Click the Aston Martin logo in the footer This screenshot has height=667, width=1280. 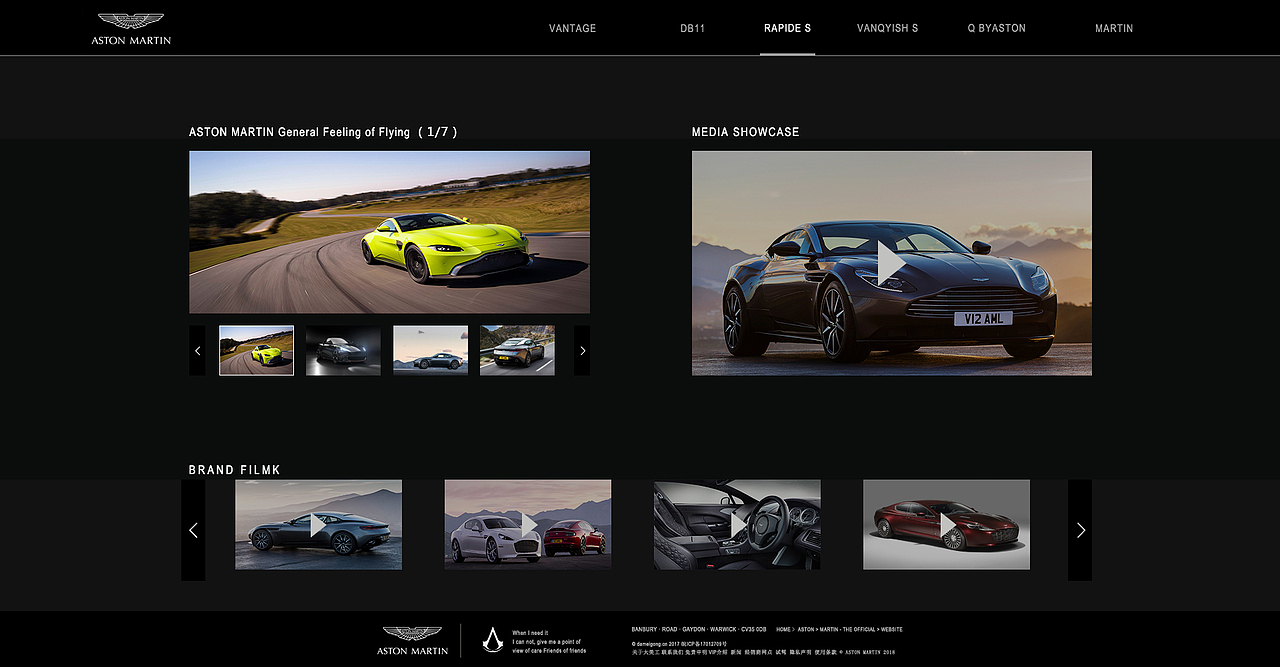(412, 641)
